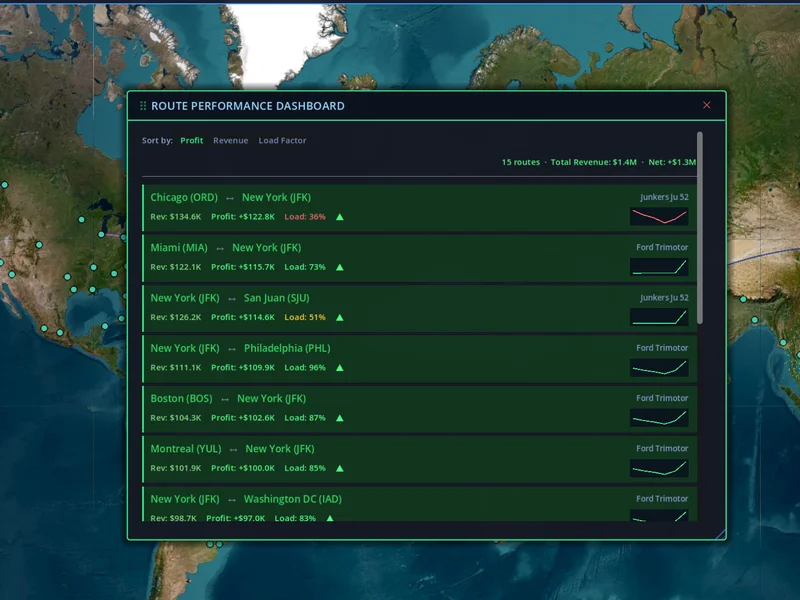This screenshot has height=600, width=800.
Task: Sort routes by Load Factor
Action: pos(282,140)
